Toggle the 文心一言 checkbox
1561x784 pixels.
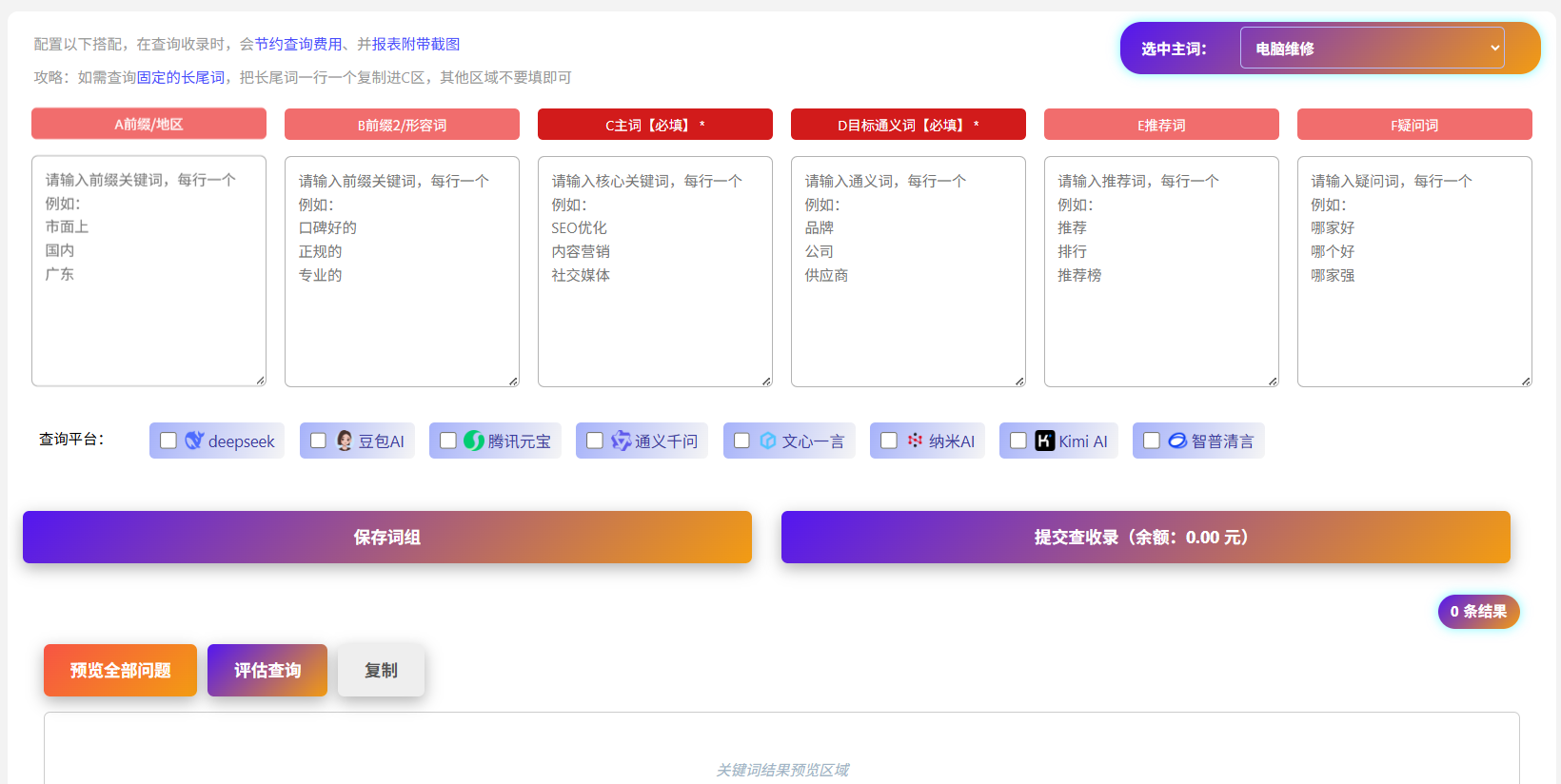741,441
